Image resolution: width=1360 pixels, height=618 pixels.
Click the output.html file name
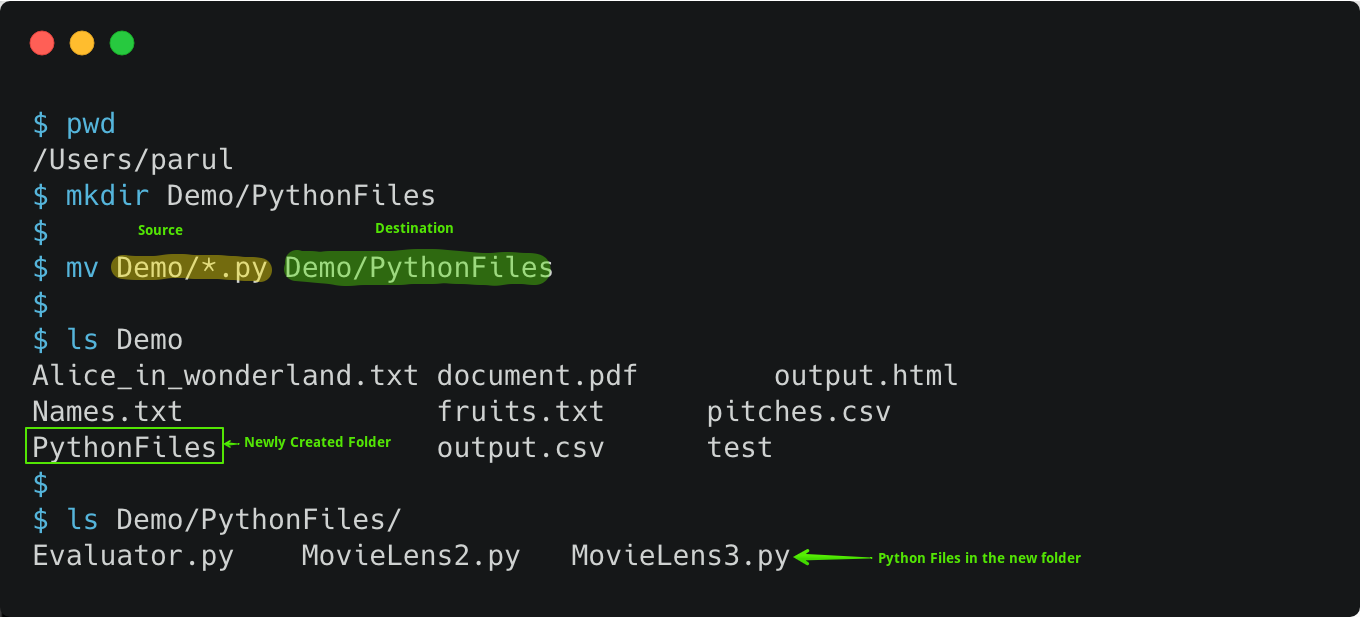pos(866,376)
